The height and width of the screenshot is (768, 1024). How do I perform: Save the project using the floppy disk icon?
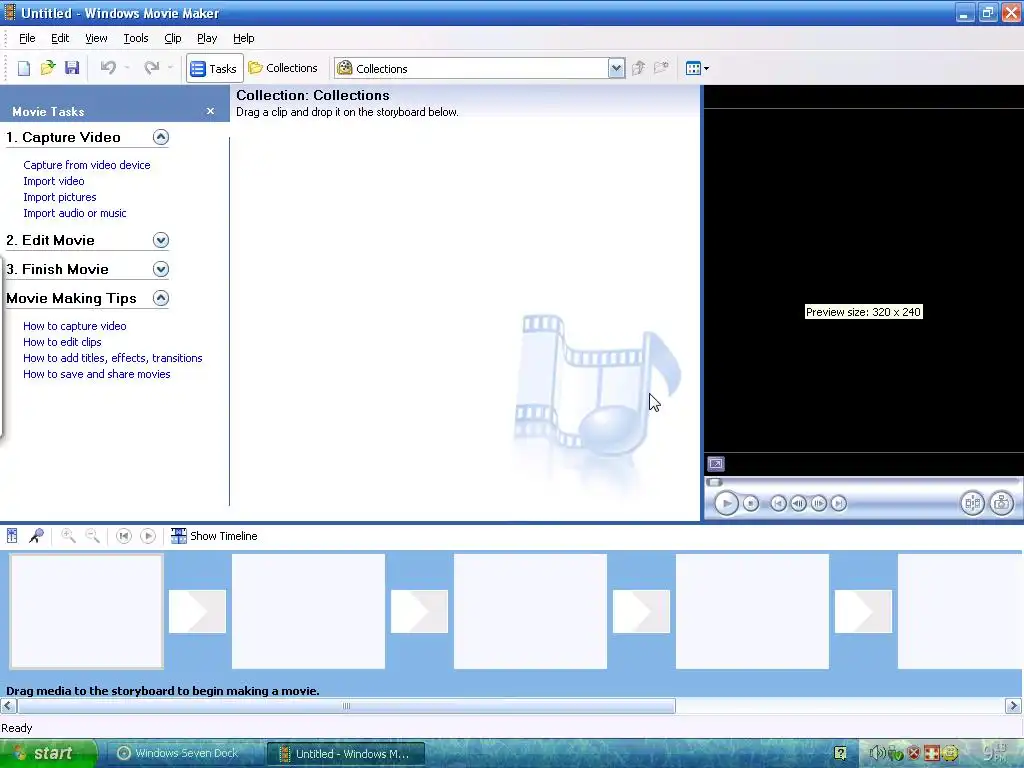click(x=72, y=68)
